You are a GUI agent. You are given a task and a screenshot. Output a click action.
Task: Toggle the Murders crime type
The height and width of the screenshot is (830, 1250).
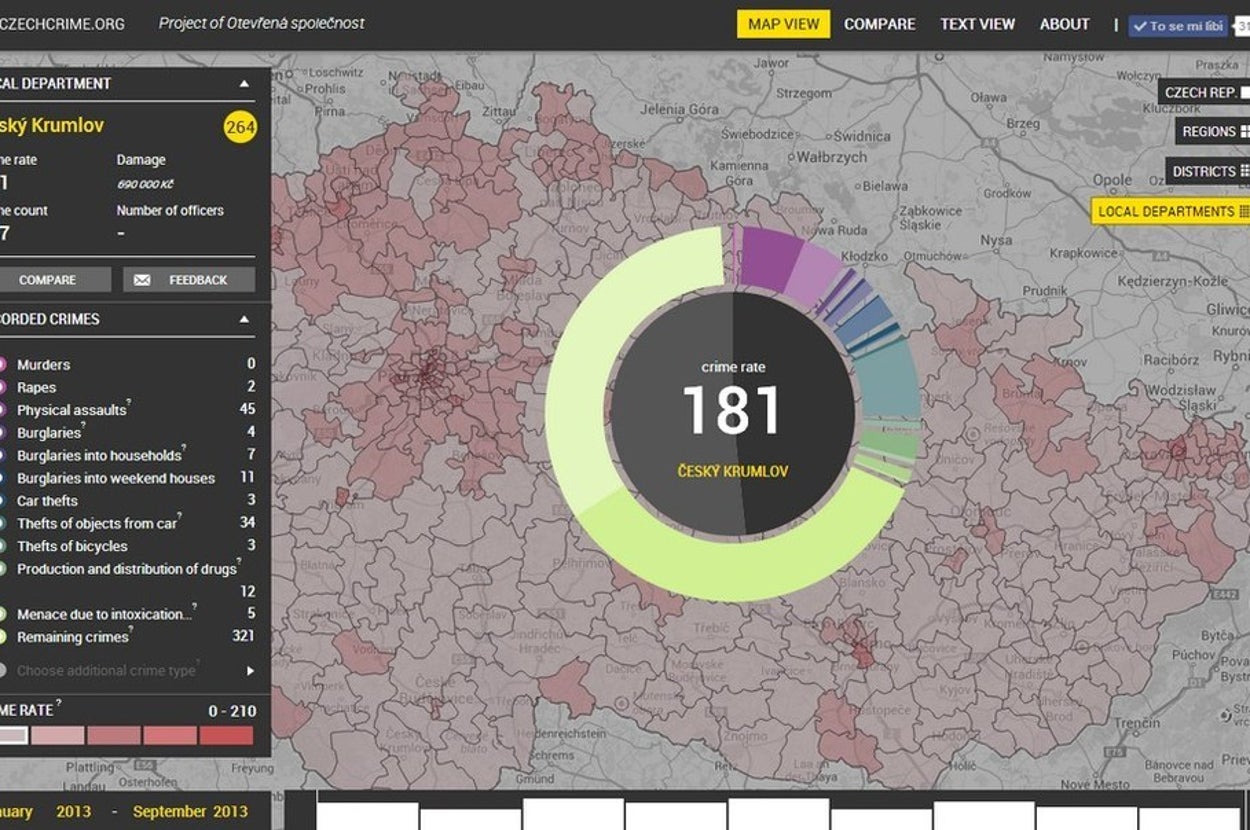pyautogui.click(x=3, y=365)
